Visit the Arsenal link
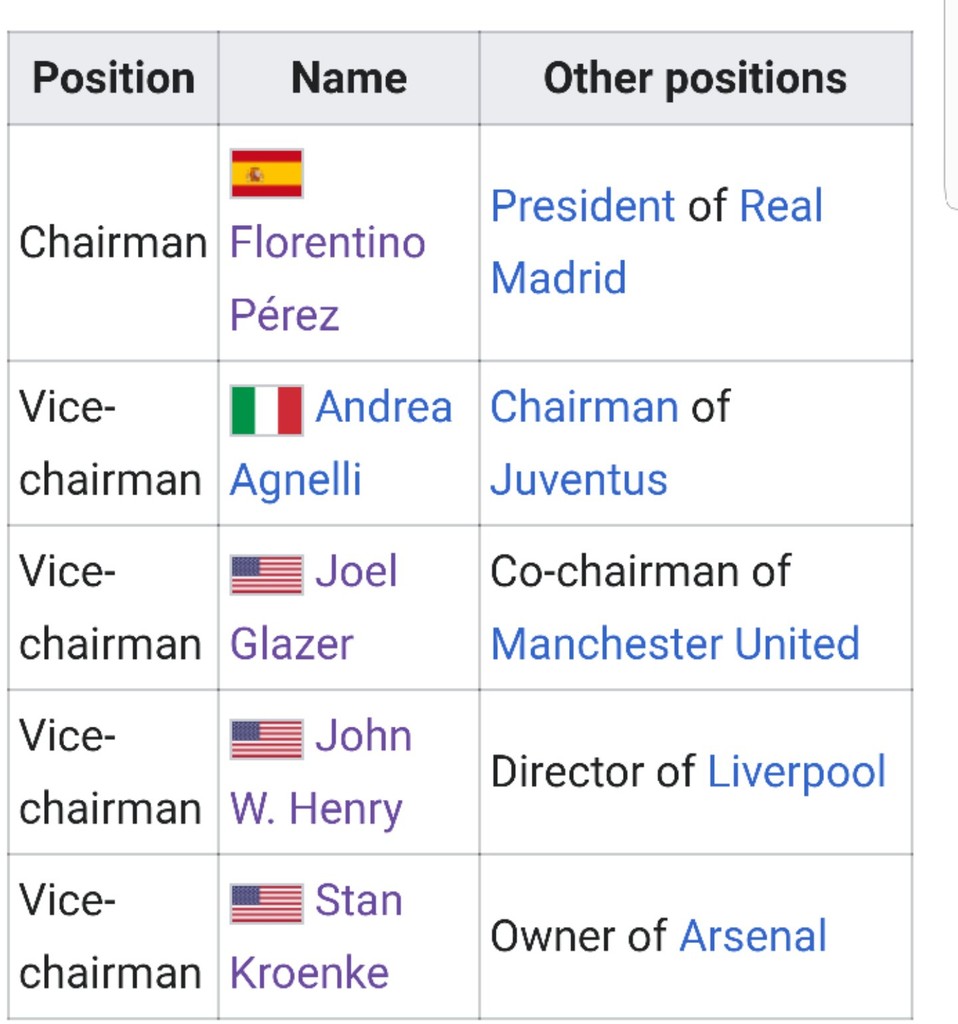The image size is (958, 1024). (752, 937)
